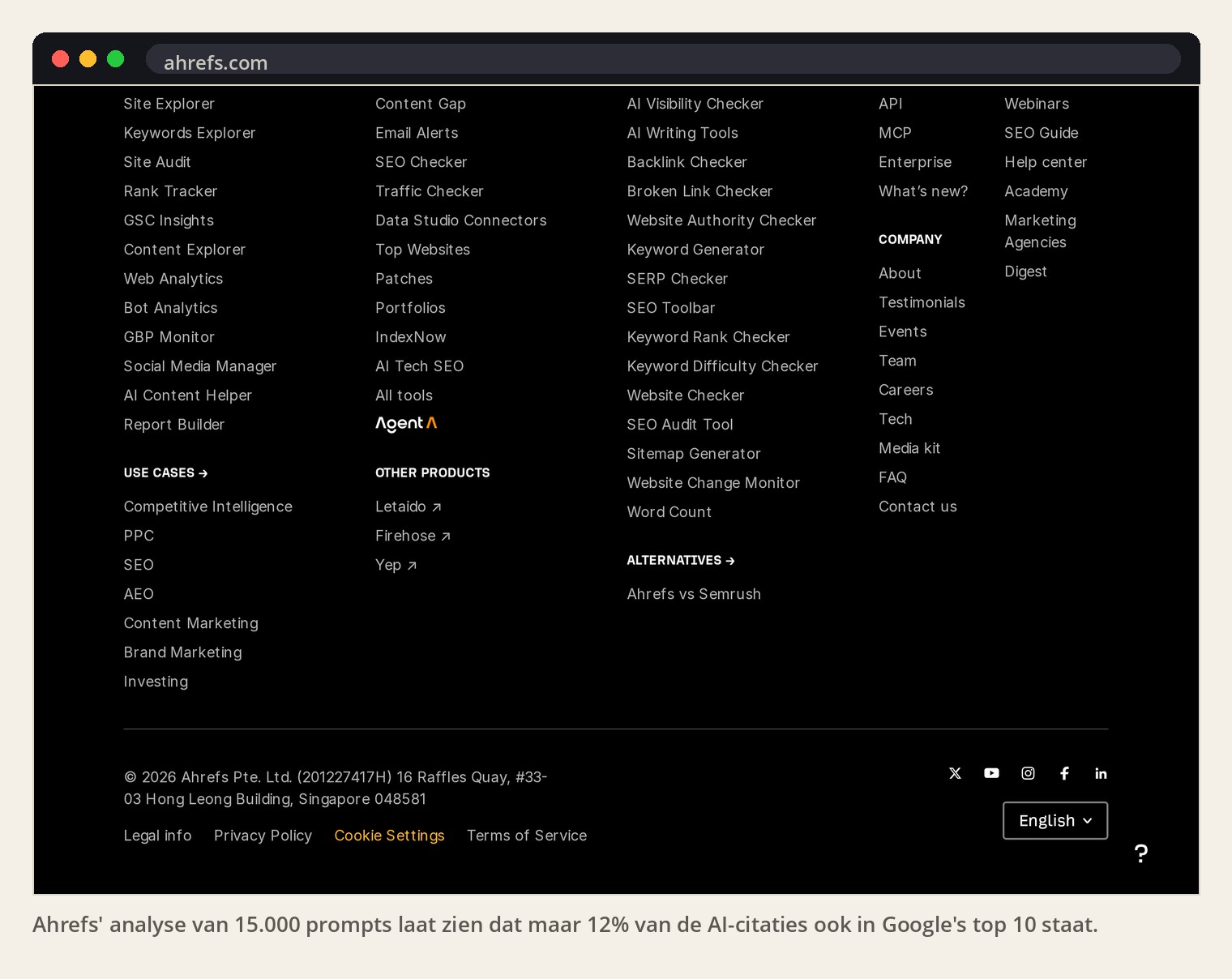1232x979 pixels.
Task: Go to Email Alerts
Action: pyautogui.click(x=417, y=133)
